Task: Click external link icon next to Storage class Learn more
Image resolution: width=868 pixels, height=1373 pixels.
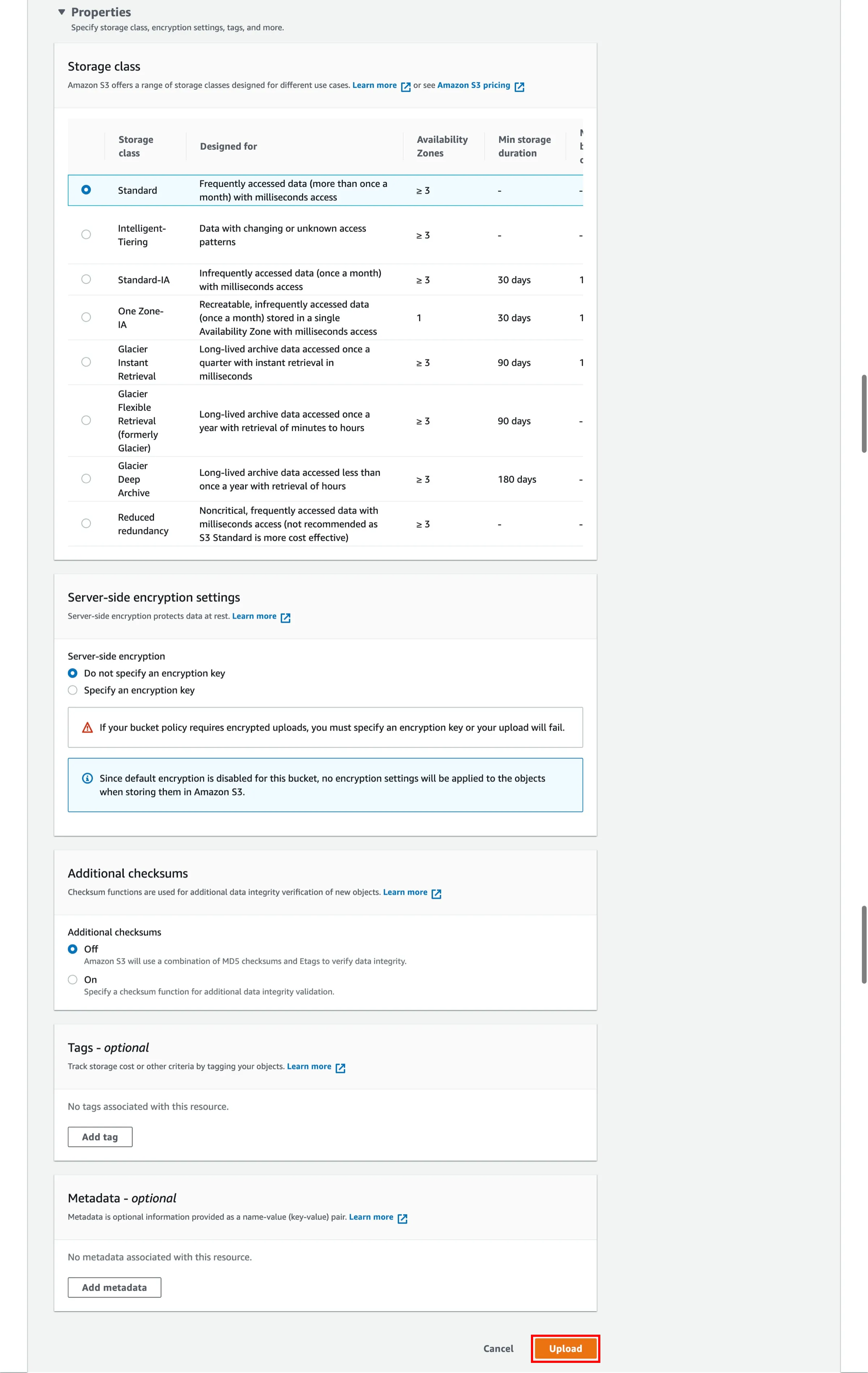Action: coord(405,87)
